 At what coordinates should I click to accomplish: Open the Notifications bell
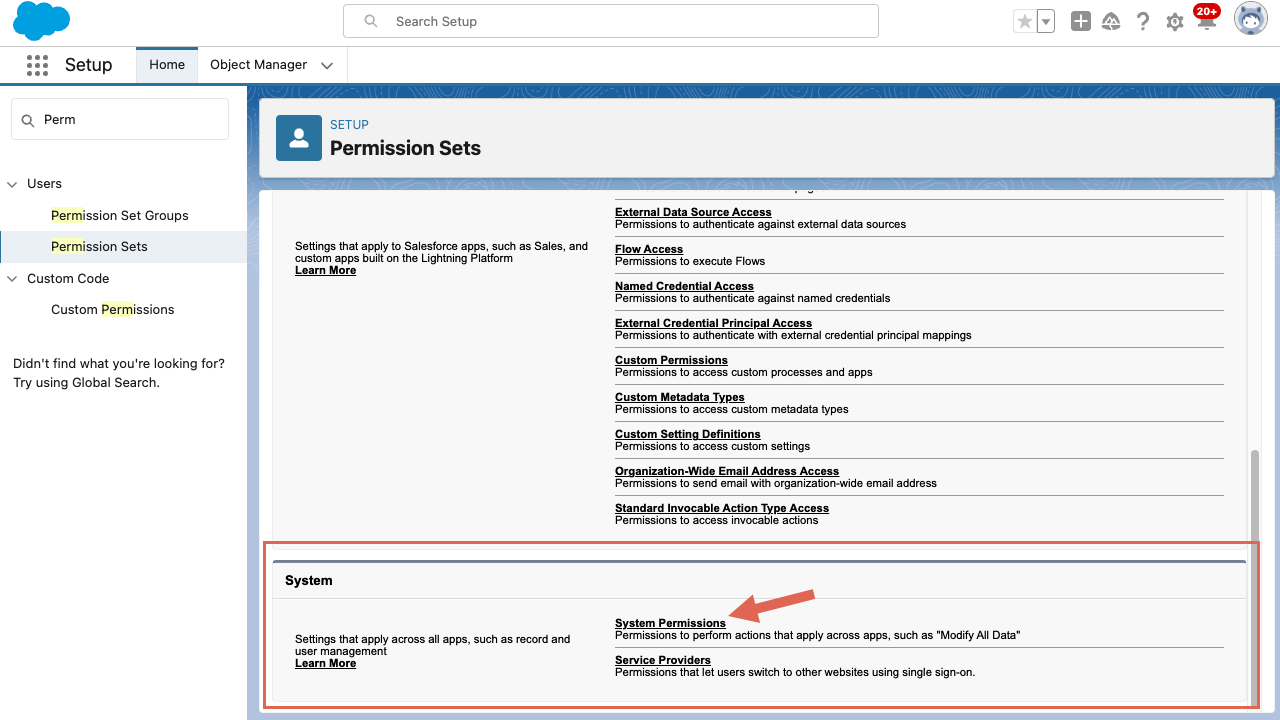(1206, 21)
